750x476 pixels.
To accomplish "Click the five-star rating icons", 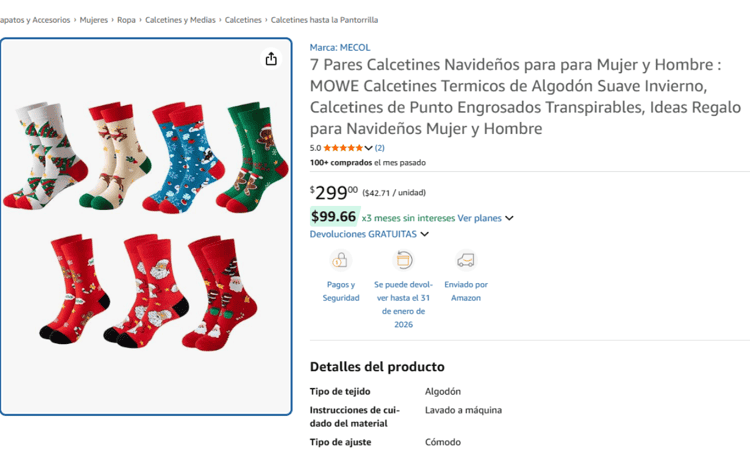I will 342,148.
